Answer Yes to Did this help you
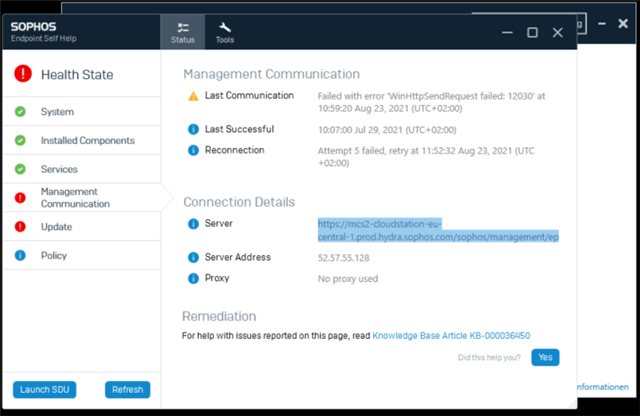The width and height of the screenshot is (640, 416). point(545,357)
